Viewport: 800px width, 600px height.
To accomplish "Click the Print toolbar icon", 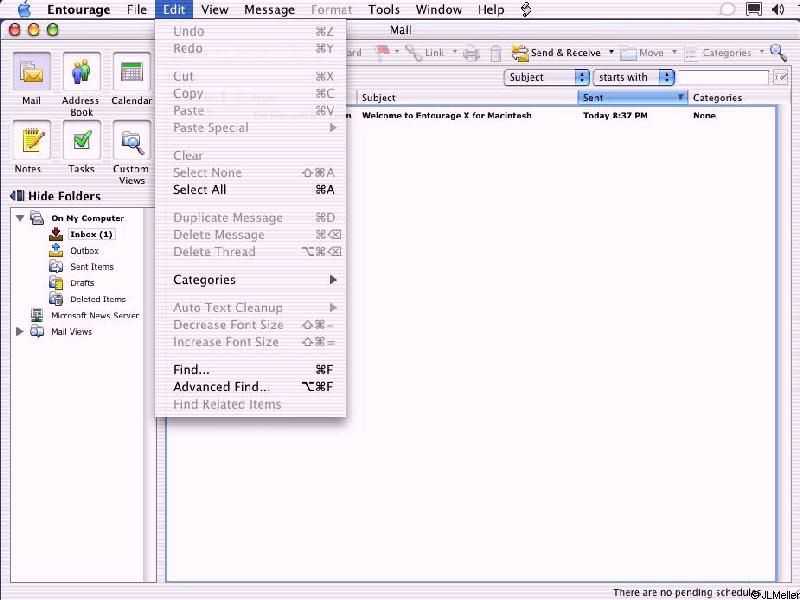I will coord(471,53).
